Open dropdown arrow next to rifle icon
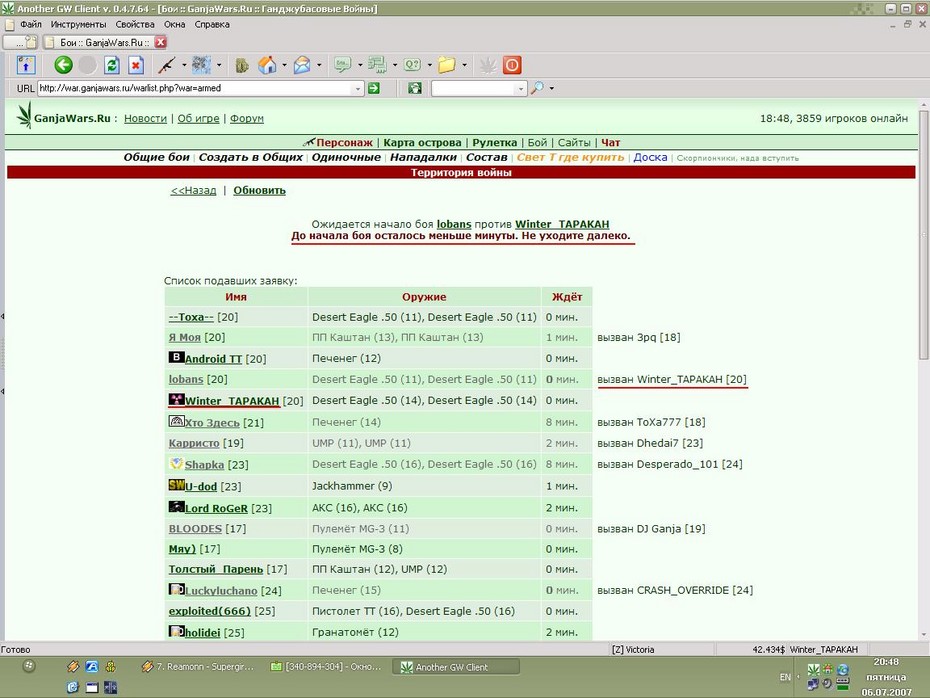This screenshot has width=930, height=698. pos(184,65)
